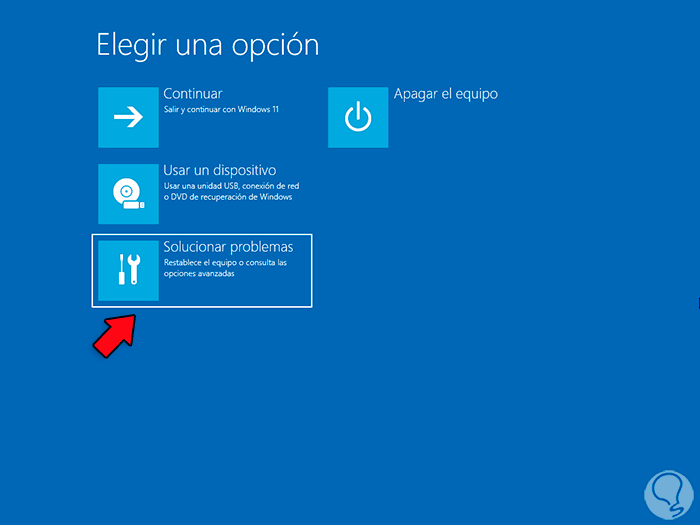Click the 'Salir y continuar con Windows 11' text
The height and width of the screenshot is (525, 700).
coord(221,109)
